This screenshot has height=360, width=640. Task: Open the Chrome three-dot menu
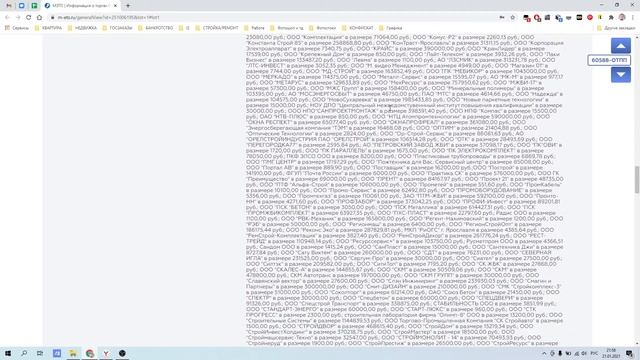tap(633, 18)
